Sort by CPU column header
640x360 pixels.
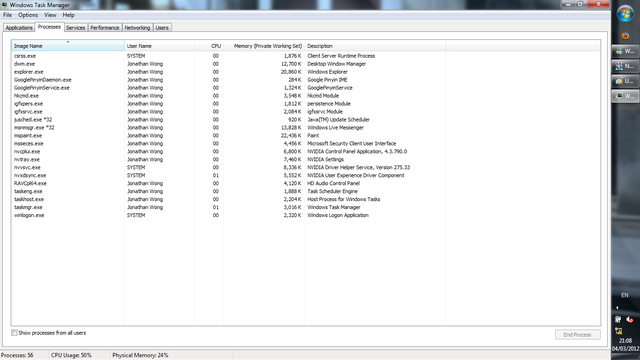pyautogui.click(x=209, y=46)
